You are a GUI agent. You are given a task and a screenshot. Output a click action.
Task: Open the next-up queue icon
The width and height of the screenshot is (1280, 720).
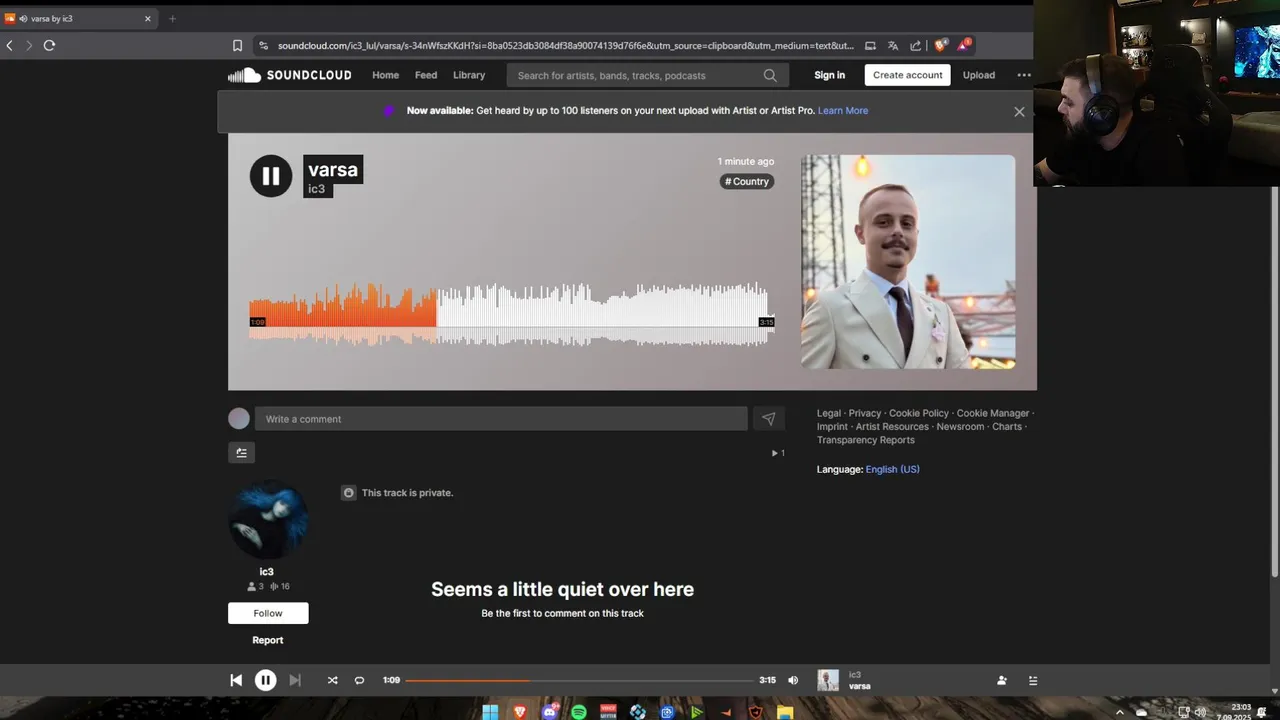pyautogui.click(x=1033, y=680)
